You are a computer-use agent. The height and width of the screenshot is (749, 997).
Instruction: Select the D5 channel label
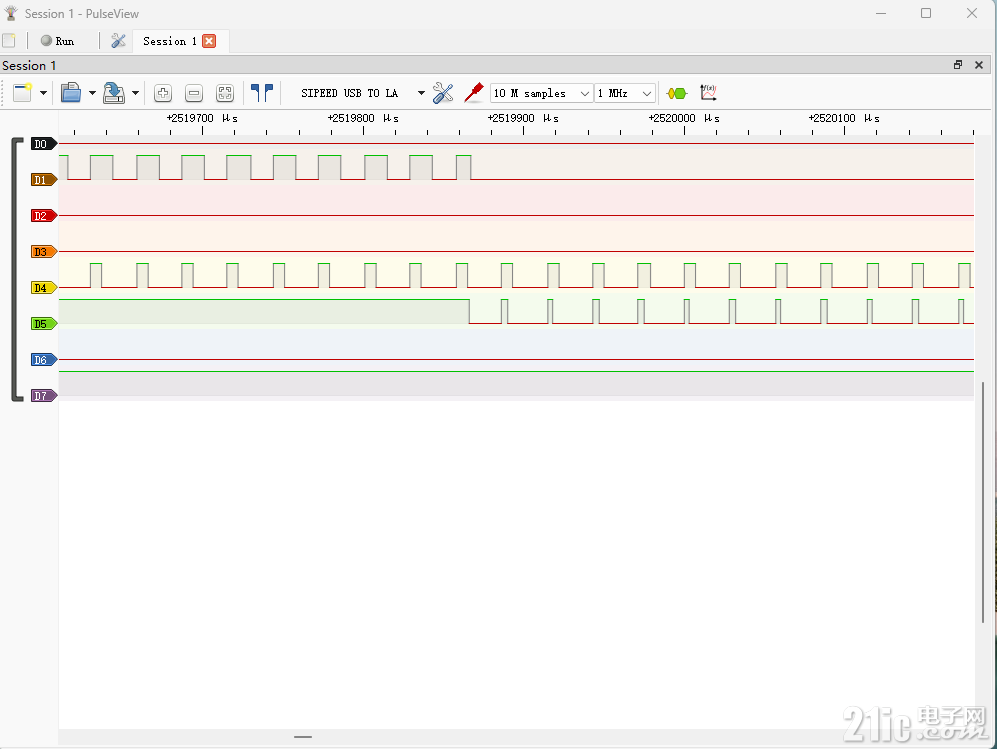[x=43, y=324]
